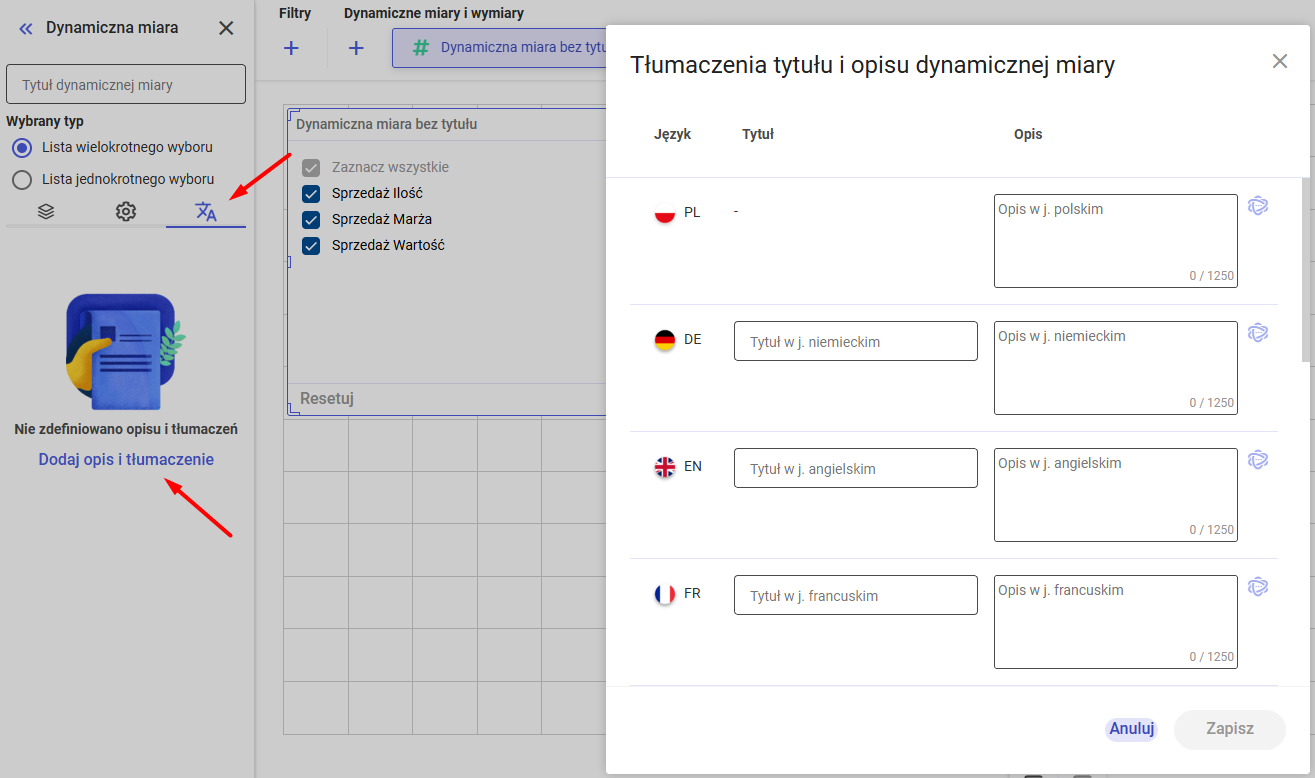Toggle the Sprzedaż Marża checkbox
This screenshot has height=778, width=1315.
[x=311, y=219]
